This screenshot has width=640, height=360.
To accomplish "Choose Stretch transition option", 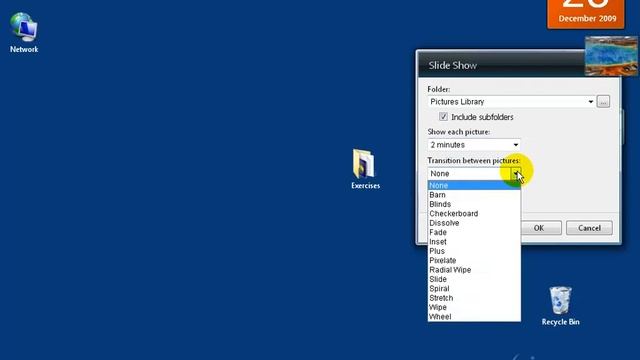I will click(474, 298).
